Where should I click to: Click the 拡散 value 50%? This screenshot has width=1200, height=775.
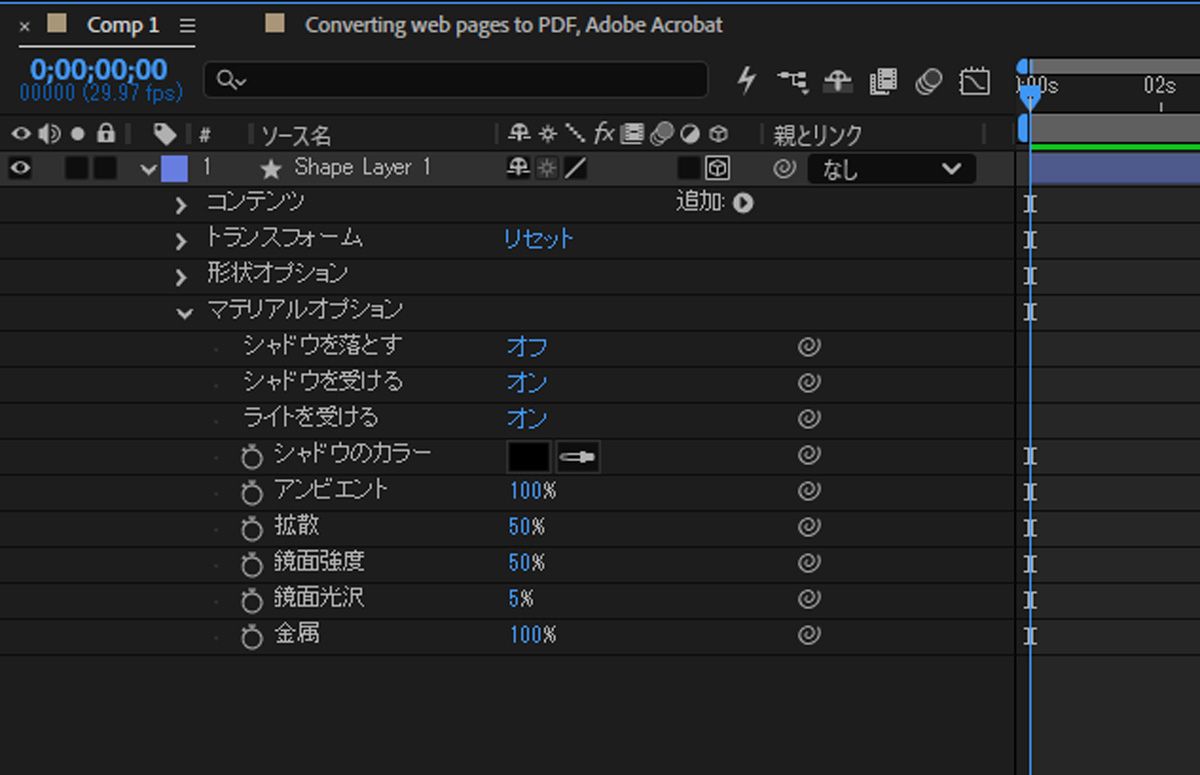pos(526,527)
